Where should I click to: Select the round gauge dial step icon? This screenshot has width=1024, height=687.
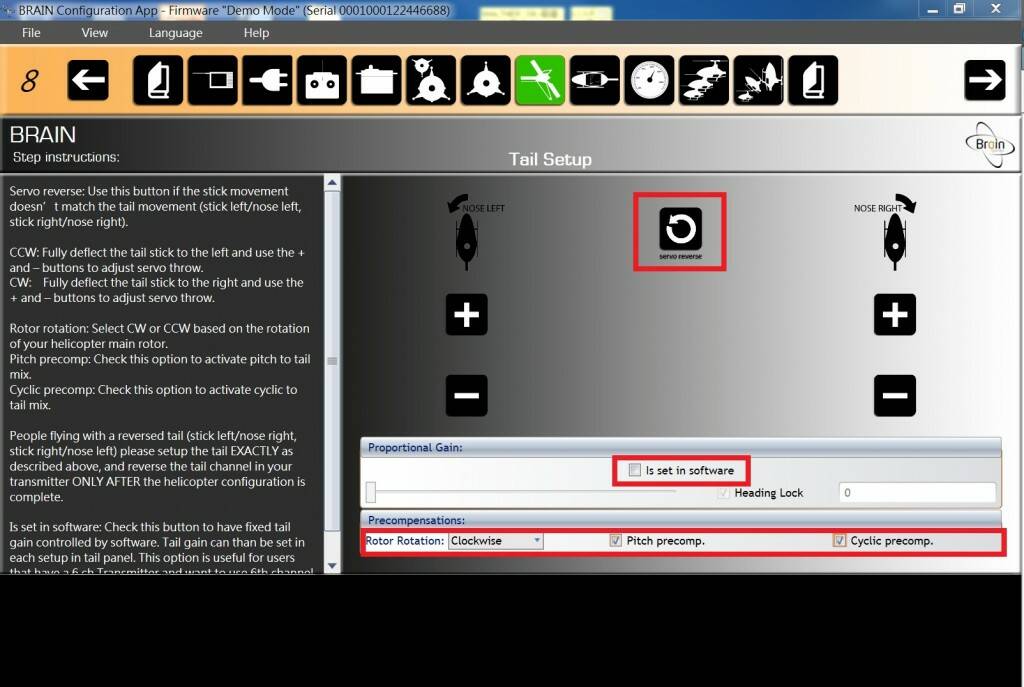tap(649, 80)
